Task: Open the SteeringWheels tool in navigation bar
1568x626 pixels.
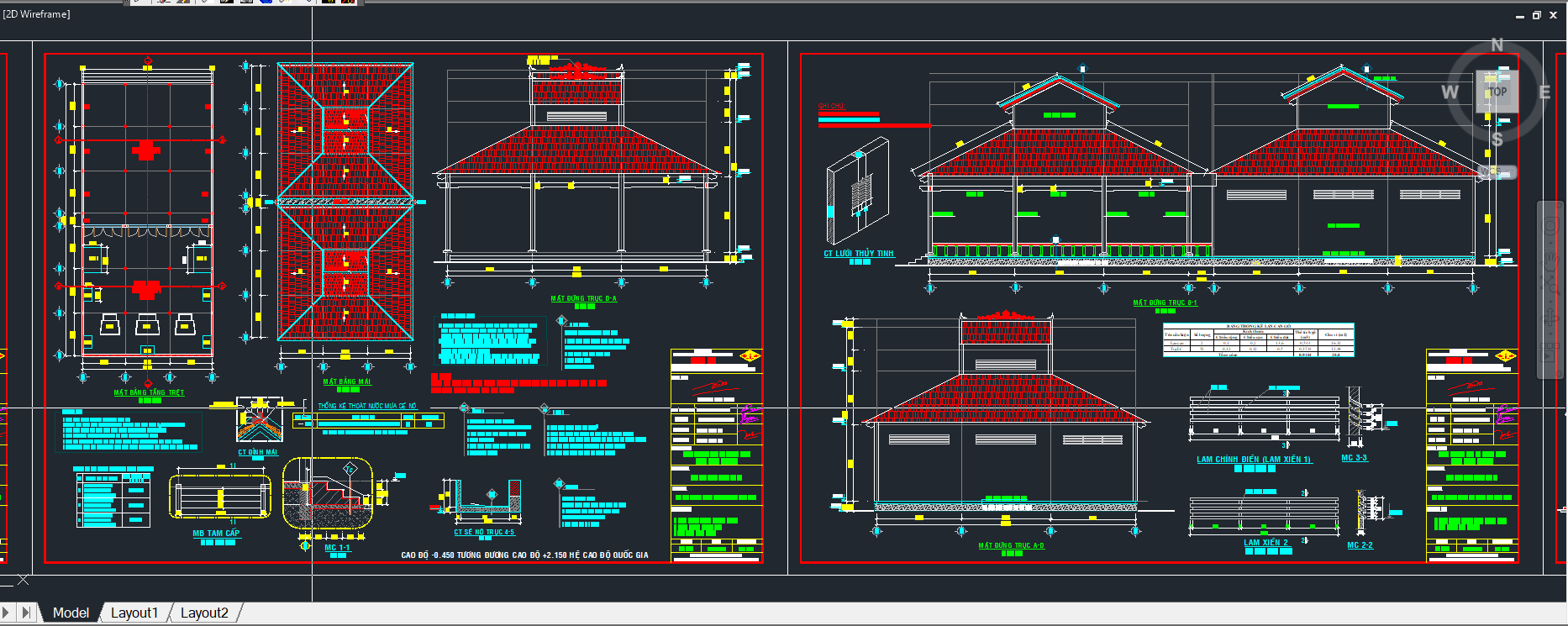Action: (x=1551, y=225)
